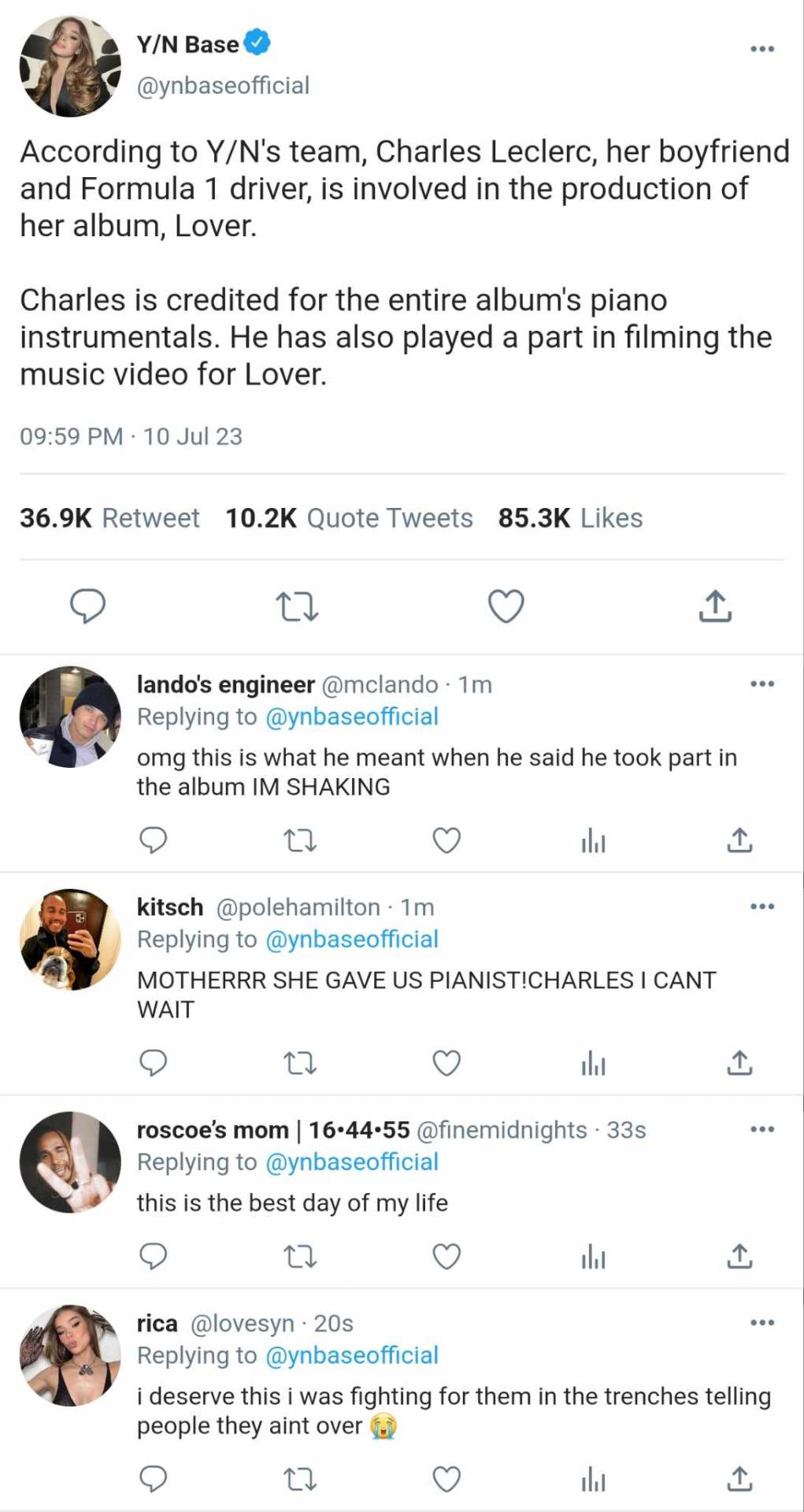Image resolution: width=804 pixels, height=1512 pixels.
Task: Open Y/N Base profile picture
Action: (70, 65)
